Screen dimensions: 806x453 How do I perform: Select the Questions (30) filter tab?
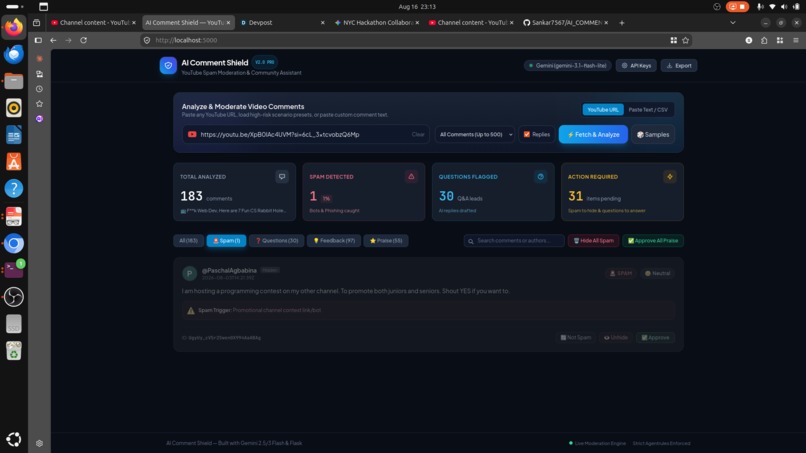tap(277, 241)
